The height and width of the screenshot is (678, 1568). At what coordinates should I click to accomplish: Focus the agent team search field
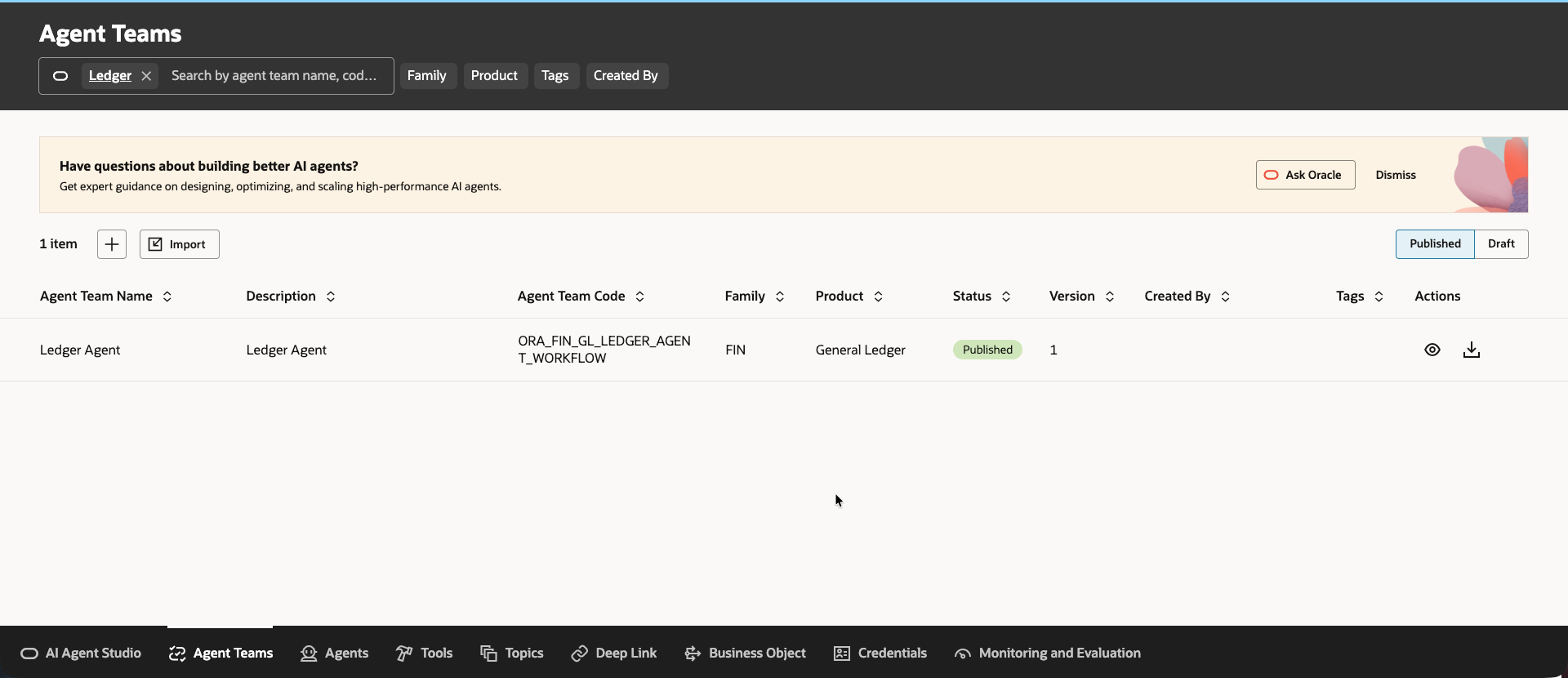pos(274,76)
